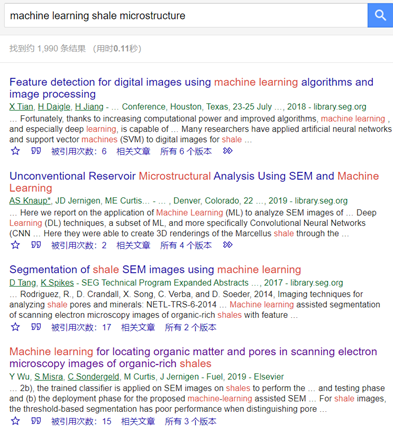Open the Segmentation of shale SEM images title
Image resolution: width=393 pixels, height=431 pixels.
[x=155, y=269]
